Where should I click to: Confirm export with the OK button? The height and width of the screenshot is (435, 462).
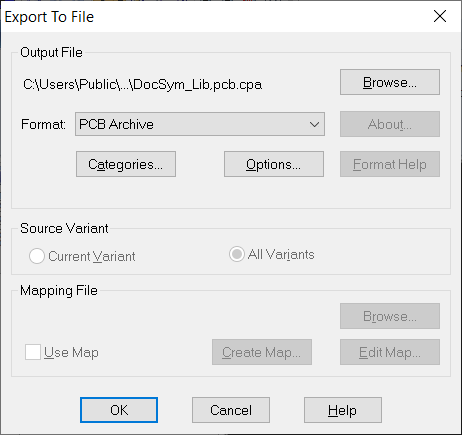click(119, 410)
